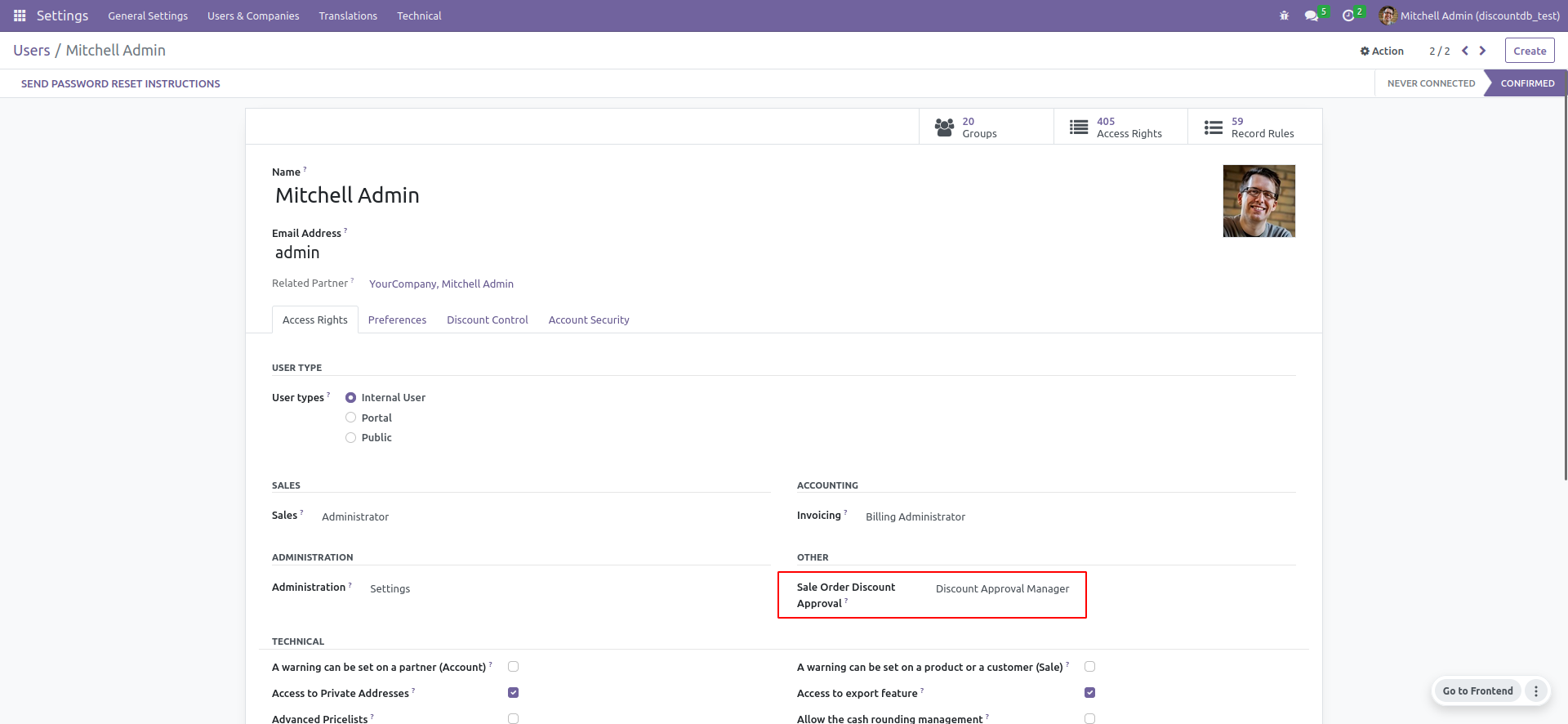1568x724 pixels.
Task: Click the Name field Mitchell Admin
Action: pyautogui.click(x=347, y=196)
